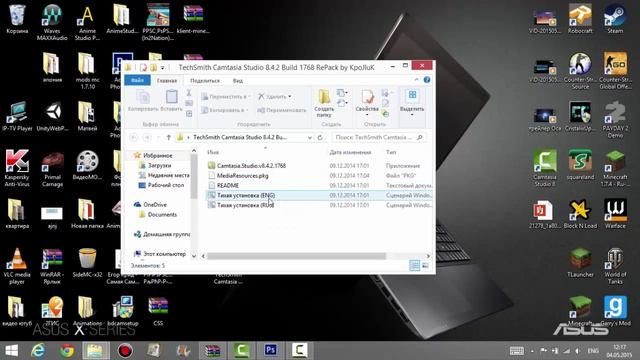Open Photoshop from the taskbar

coord(270,351)
